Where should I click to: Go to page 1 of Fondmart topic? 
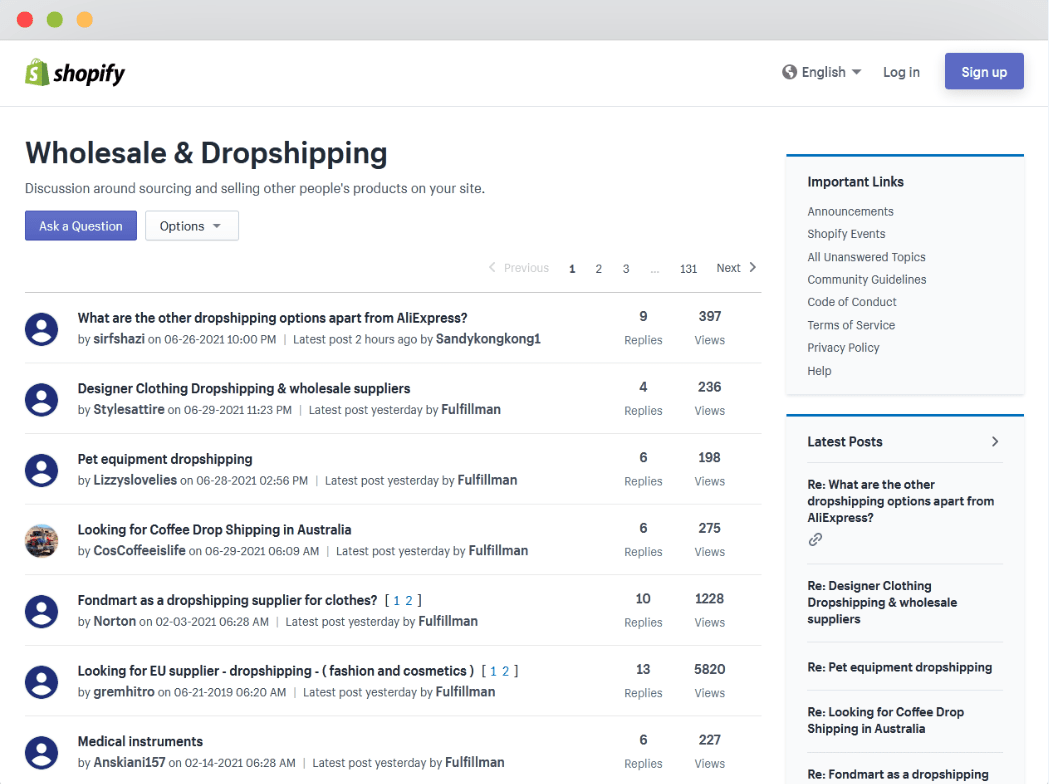(397, 601)
